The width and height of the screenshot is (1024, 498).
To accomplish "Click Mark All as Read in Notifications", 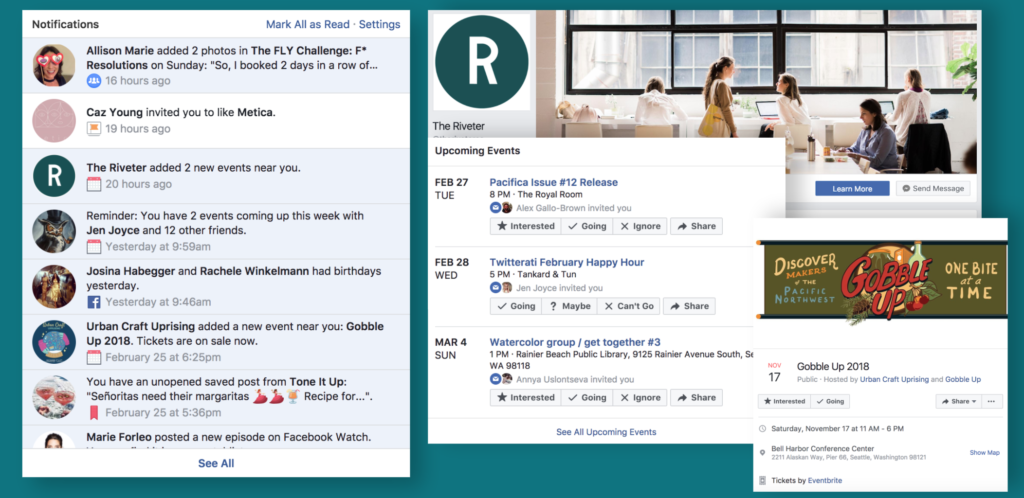I will coord(308,24).
